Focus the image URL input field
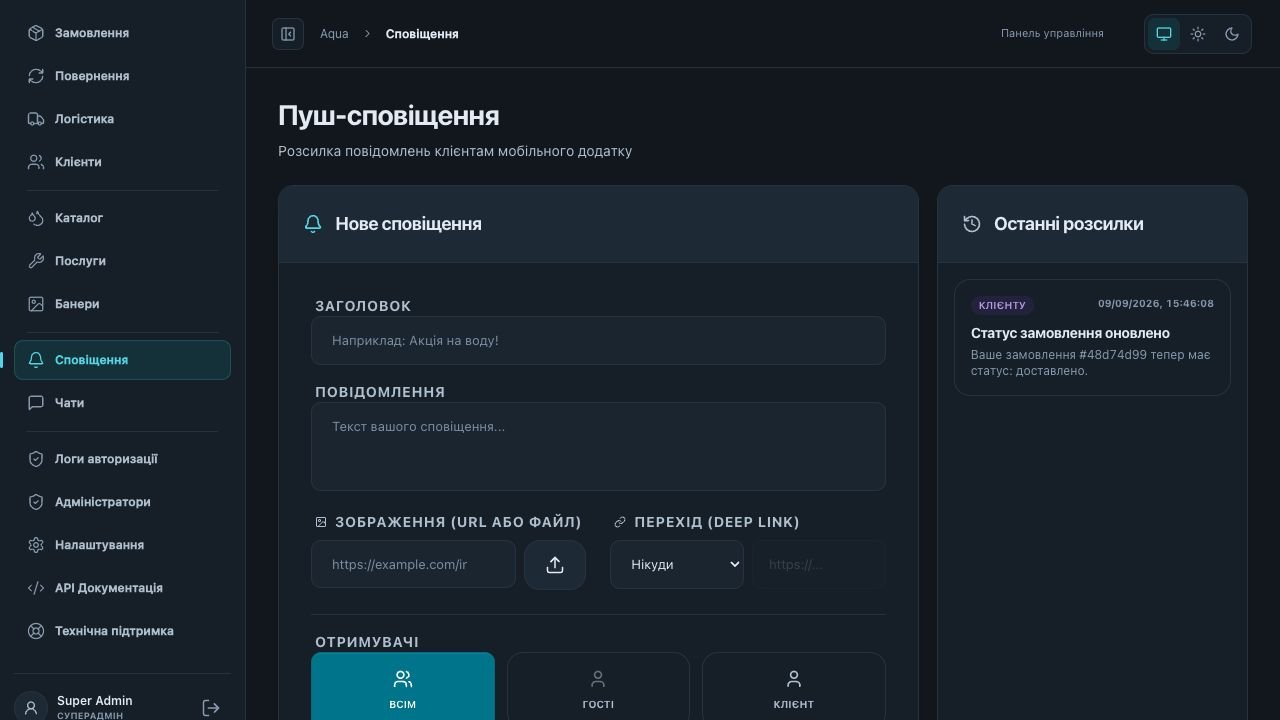Image resolution: width=1280 pixels, height=720 pixels. click(413, 565)
